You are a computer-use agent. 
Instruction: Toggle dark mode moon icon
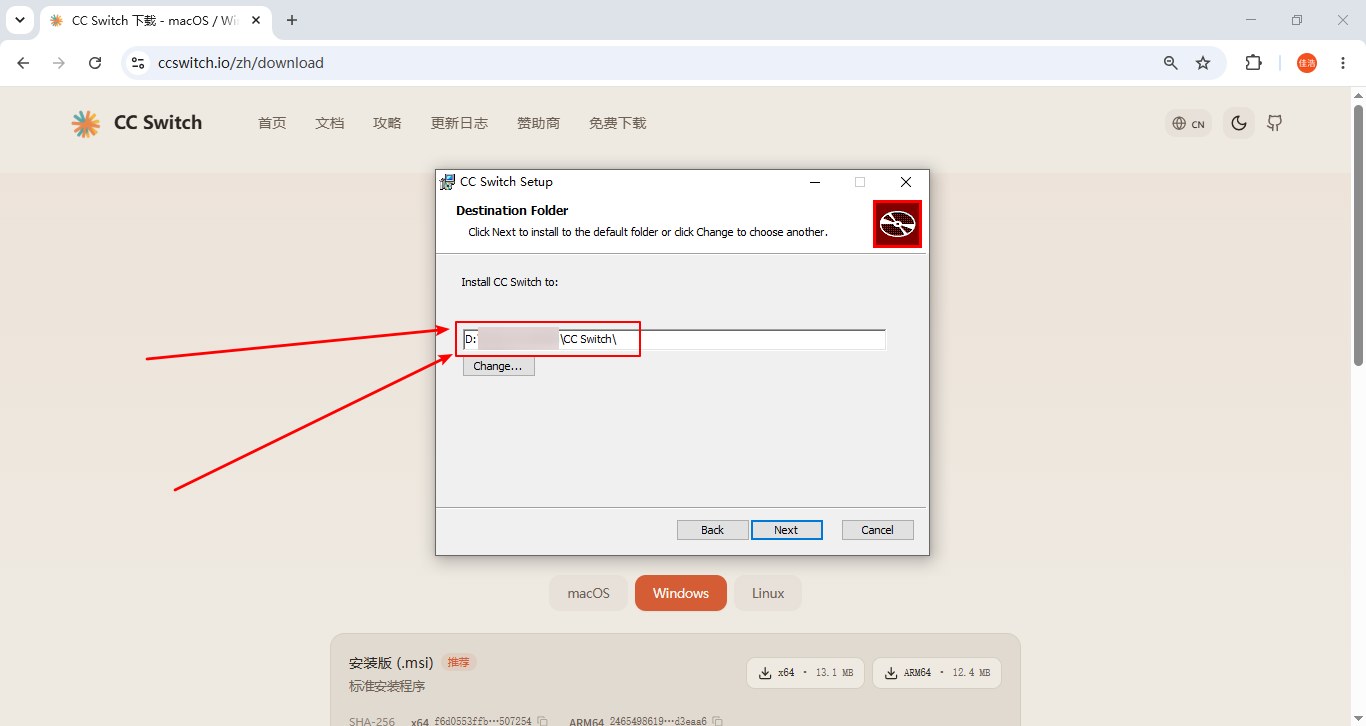(x=1239, y=123)
